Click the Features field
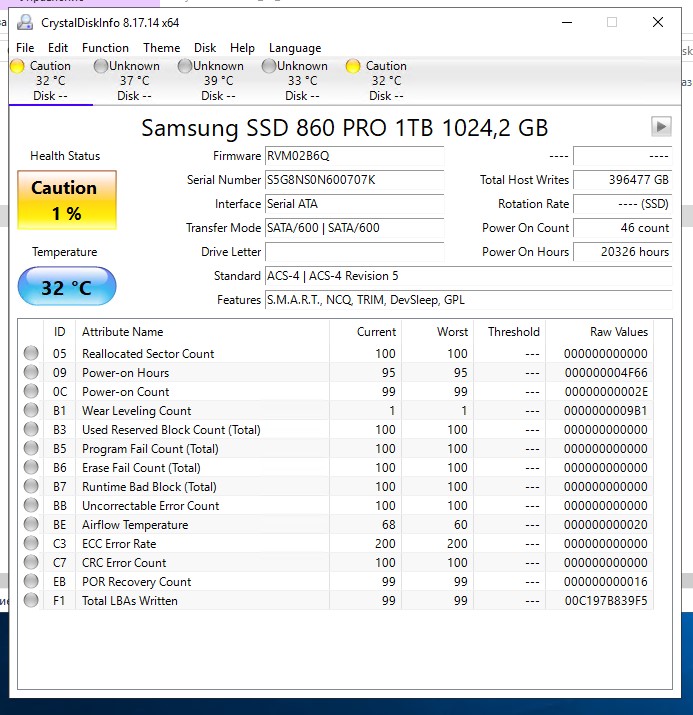The image size is (693, 715). click(468, 300)
